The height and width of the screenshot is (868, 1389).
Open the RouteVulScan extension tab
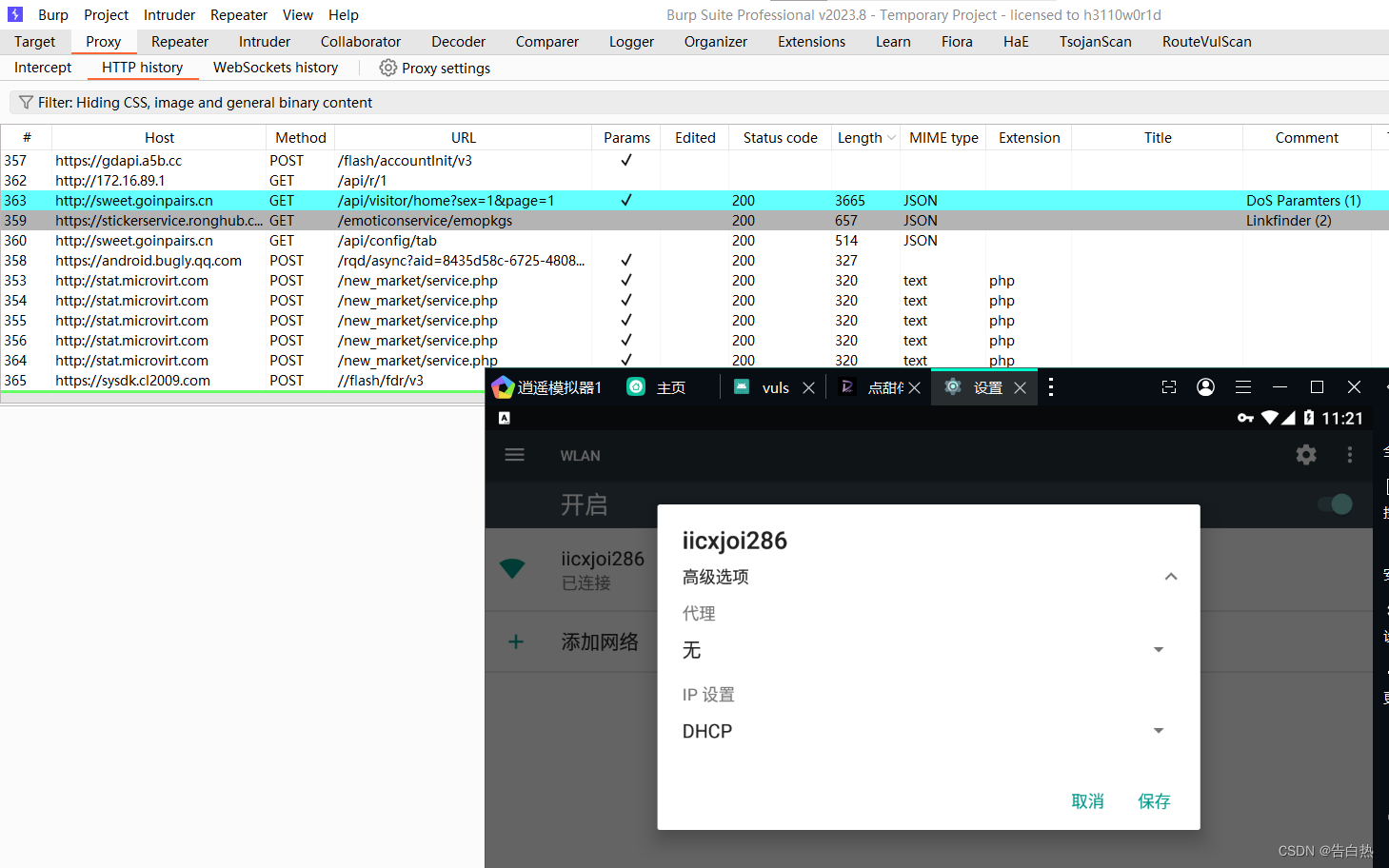pyautogui.click(x=1207, y=42)
